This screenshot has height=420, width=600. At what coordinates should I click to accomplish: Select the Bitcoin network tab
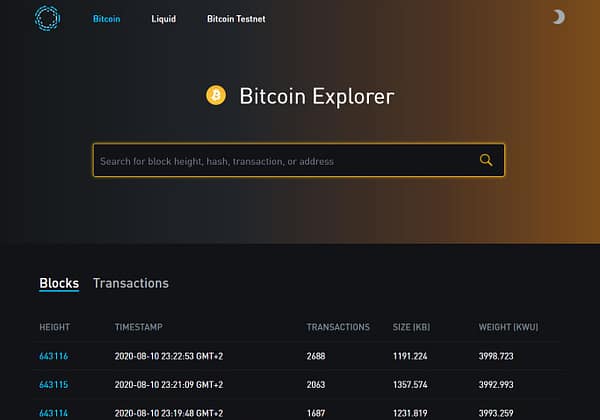pyautogui.click(x=106, y=19)
